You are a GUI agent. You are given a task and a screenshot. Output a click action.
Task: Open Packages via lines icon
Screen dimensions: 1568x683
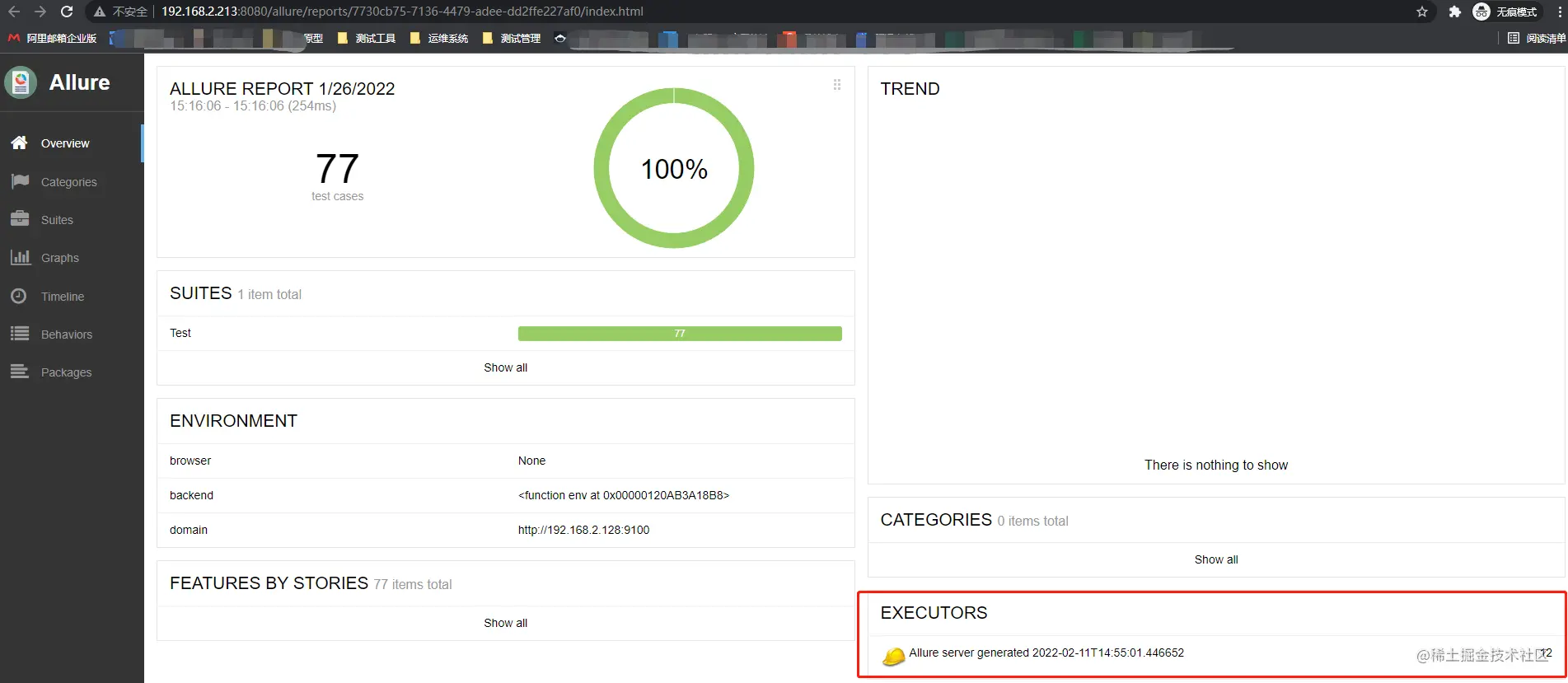pyautogui.click(x=20, y=372)
